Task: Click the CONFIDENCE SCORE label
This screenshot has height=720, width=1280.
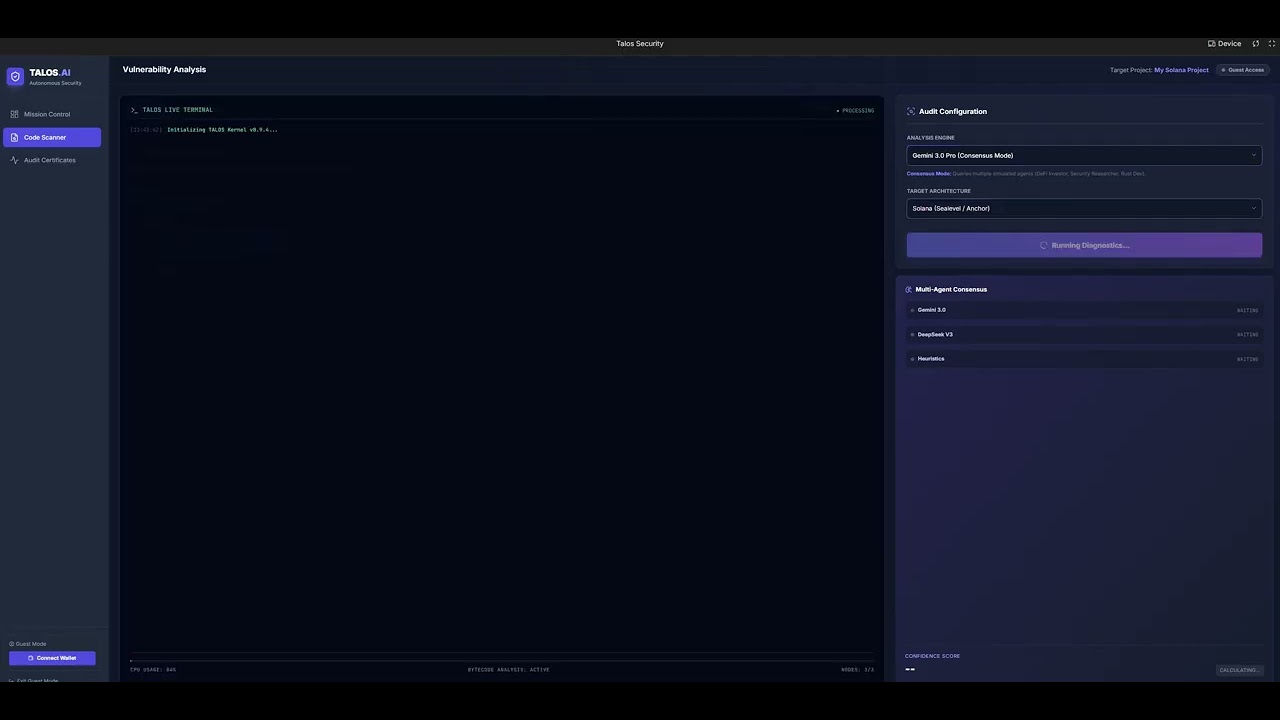Action: pos(932,656)
